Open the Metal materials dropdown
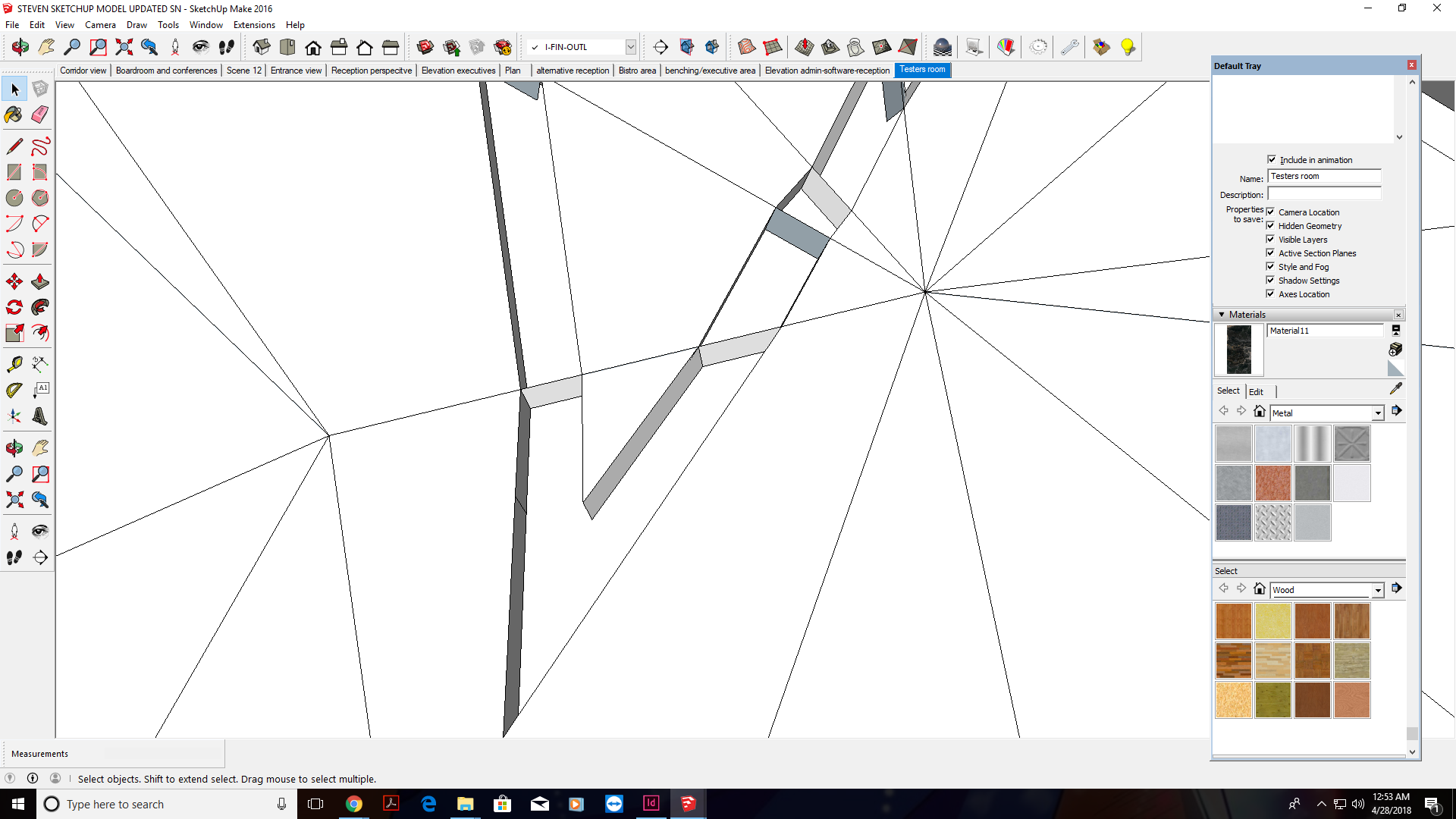Image resolution: width=1456 pixels, height=819 pixels. [1377, 413]
